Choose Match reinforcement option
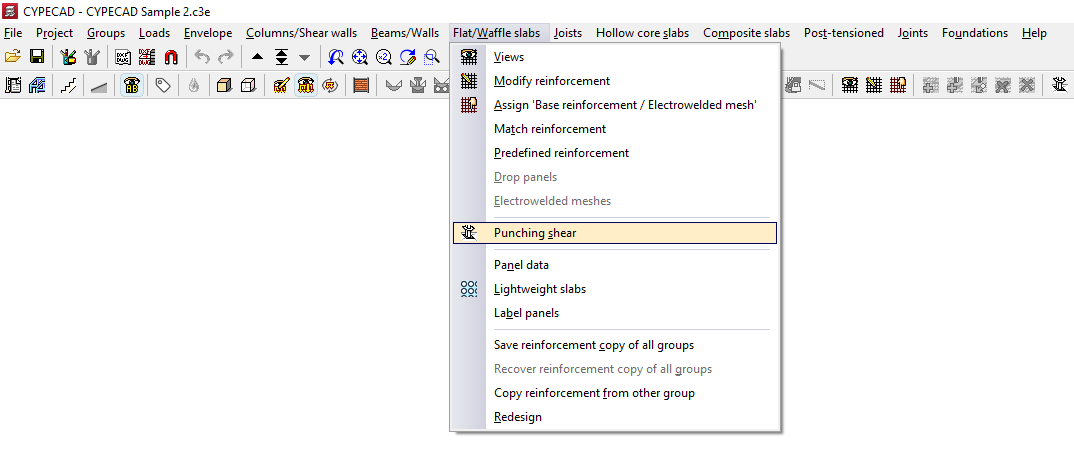 615,129
